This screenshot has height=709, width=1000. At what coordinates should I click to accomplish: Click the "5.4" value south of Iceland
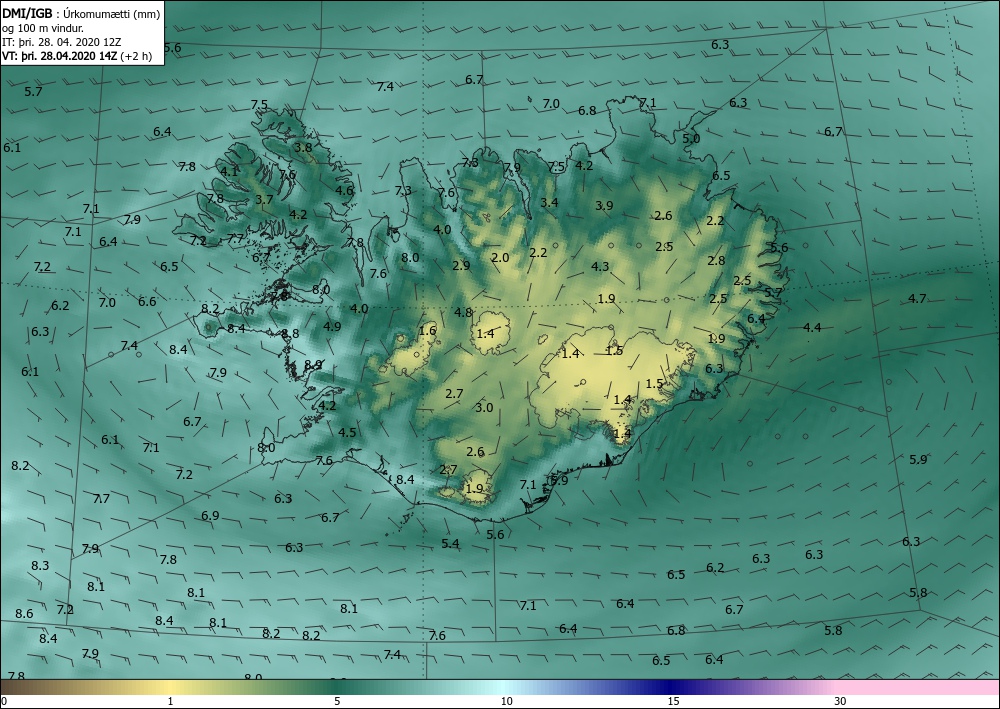pyautogui.click(x=450, y=543)
